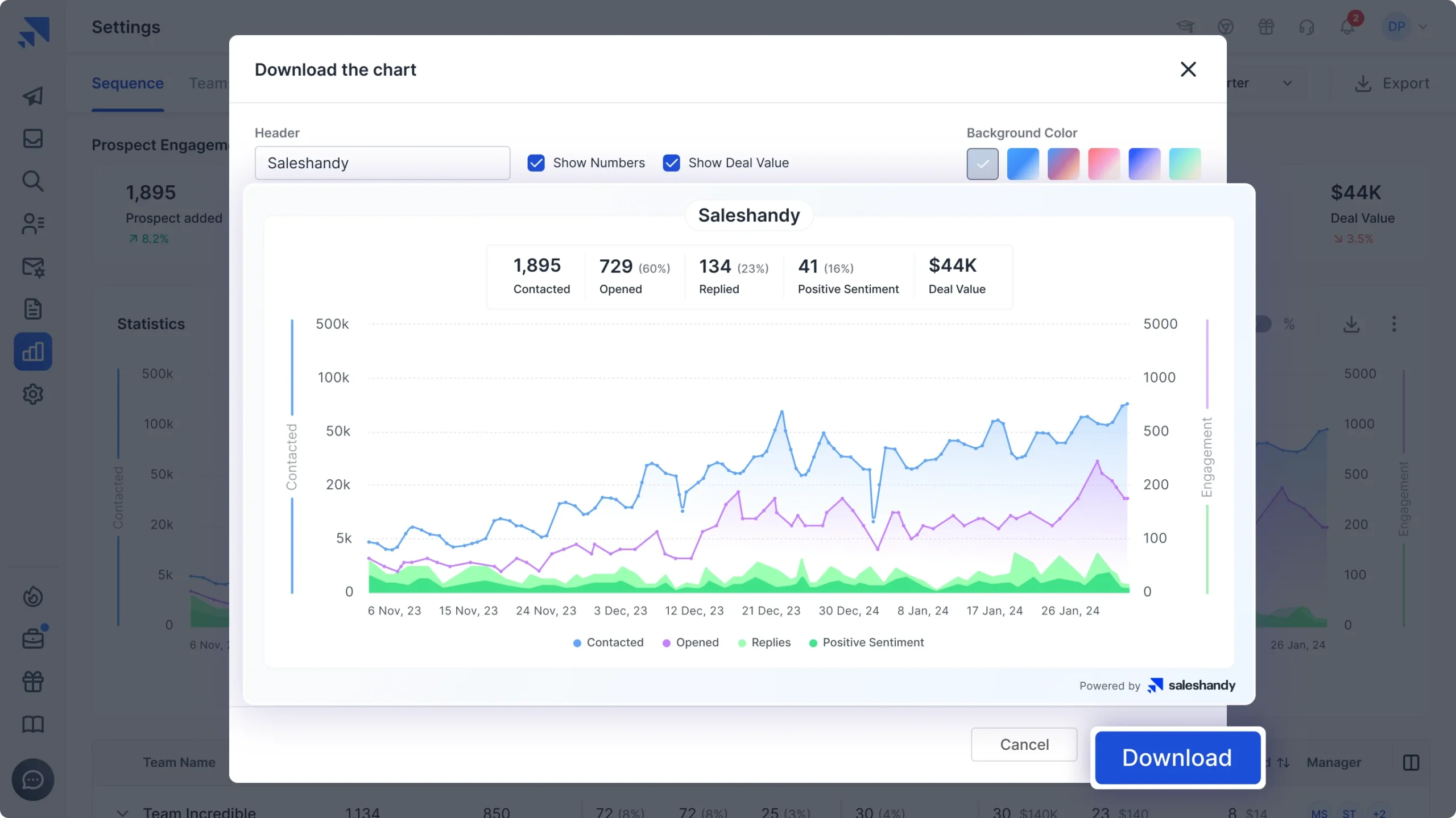Click the gift icon in top header
Image resolution: width=1456 pixels, height=818 pixels.
tap(1266, 27)
